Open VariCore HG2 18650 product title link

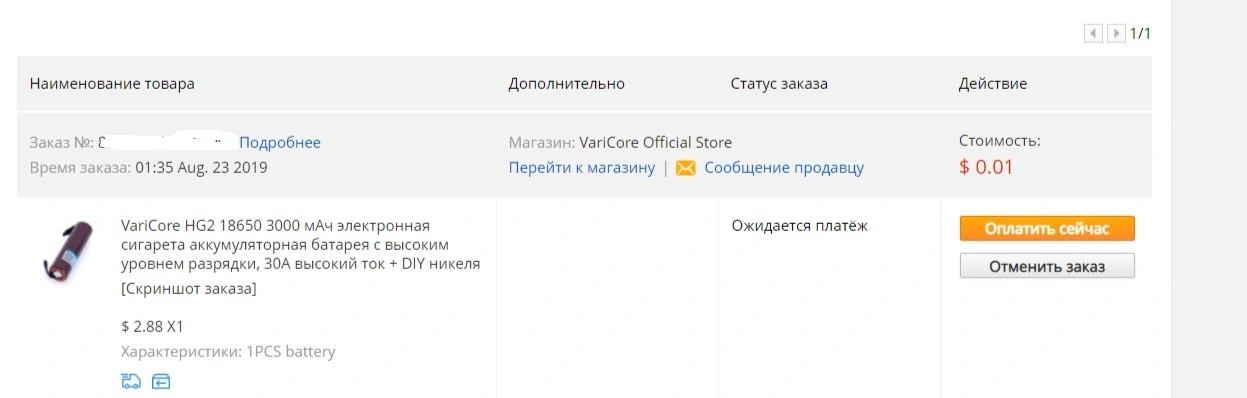tap(300, 245)
